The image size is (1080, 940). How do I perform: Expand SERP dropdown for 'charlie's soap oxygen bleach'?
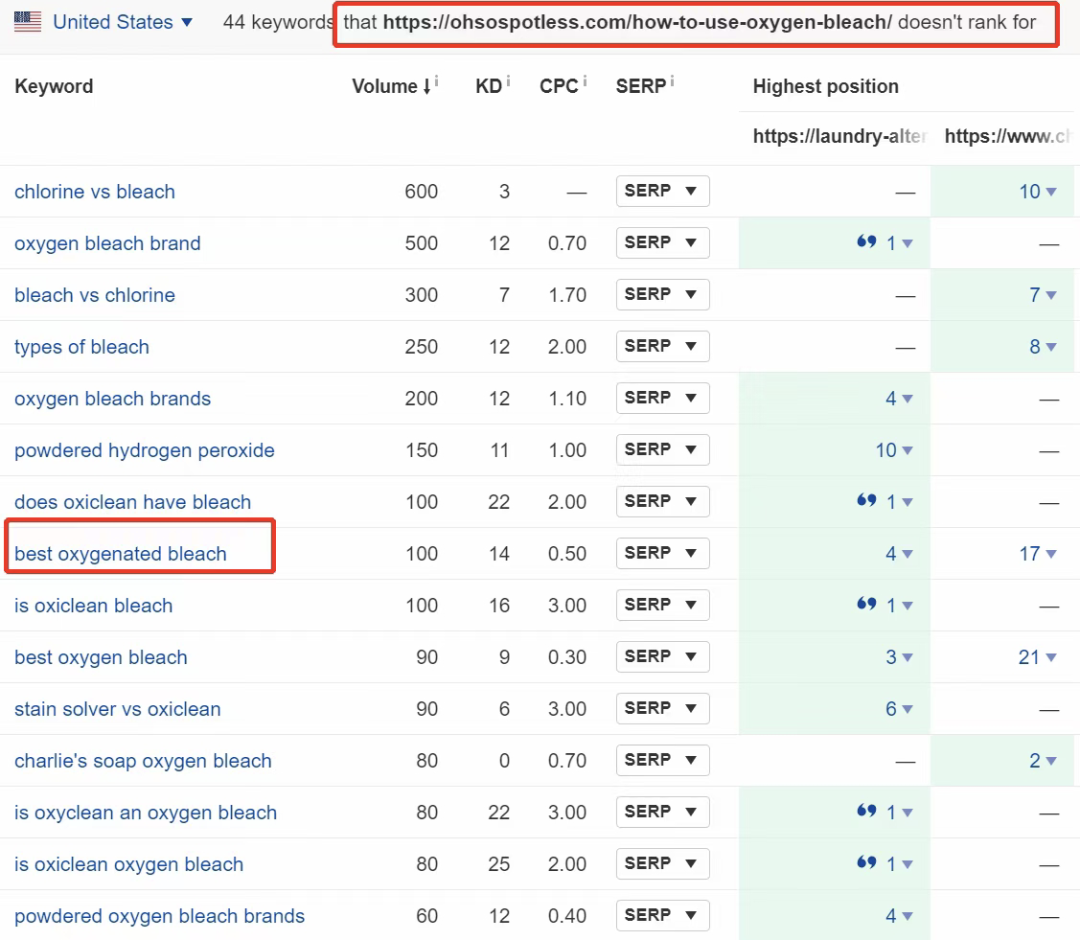point(662,760)
